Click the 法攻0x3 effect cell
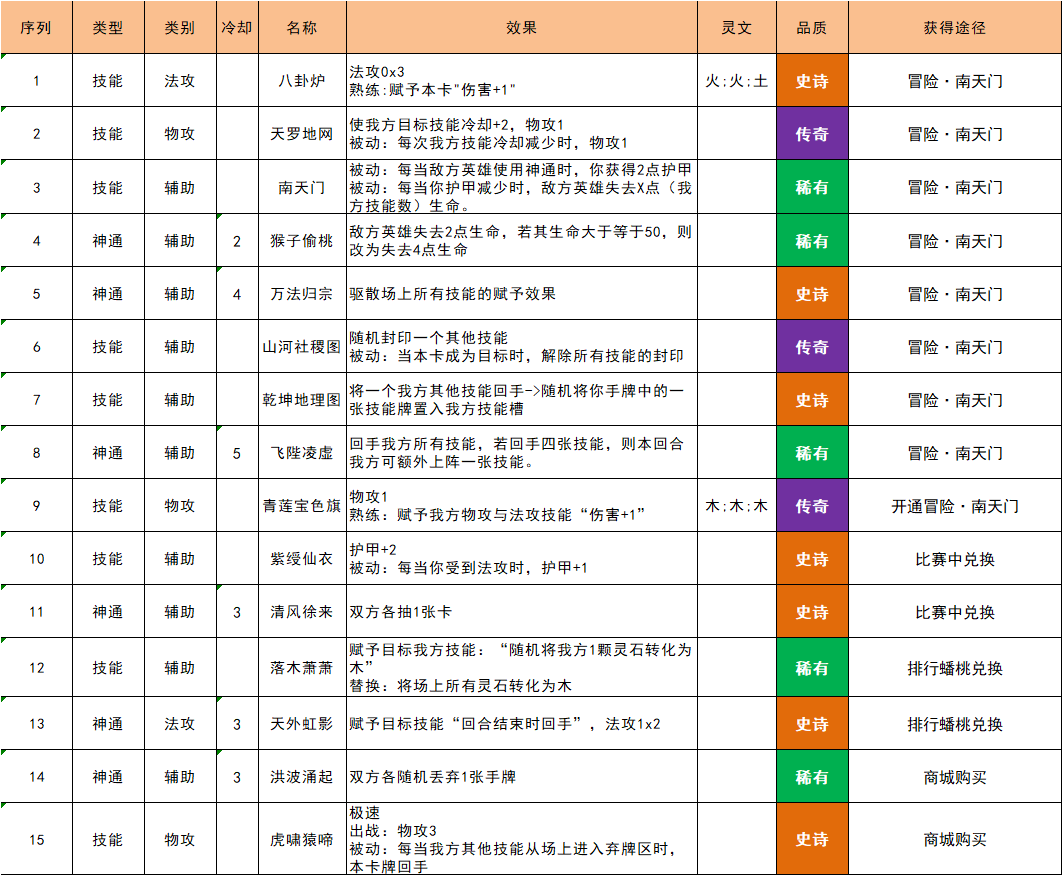The image size is (1062, 875). click(522, 81)
